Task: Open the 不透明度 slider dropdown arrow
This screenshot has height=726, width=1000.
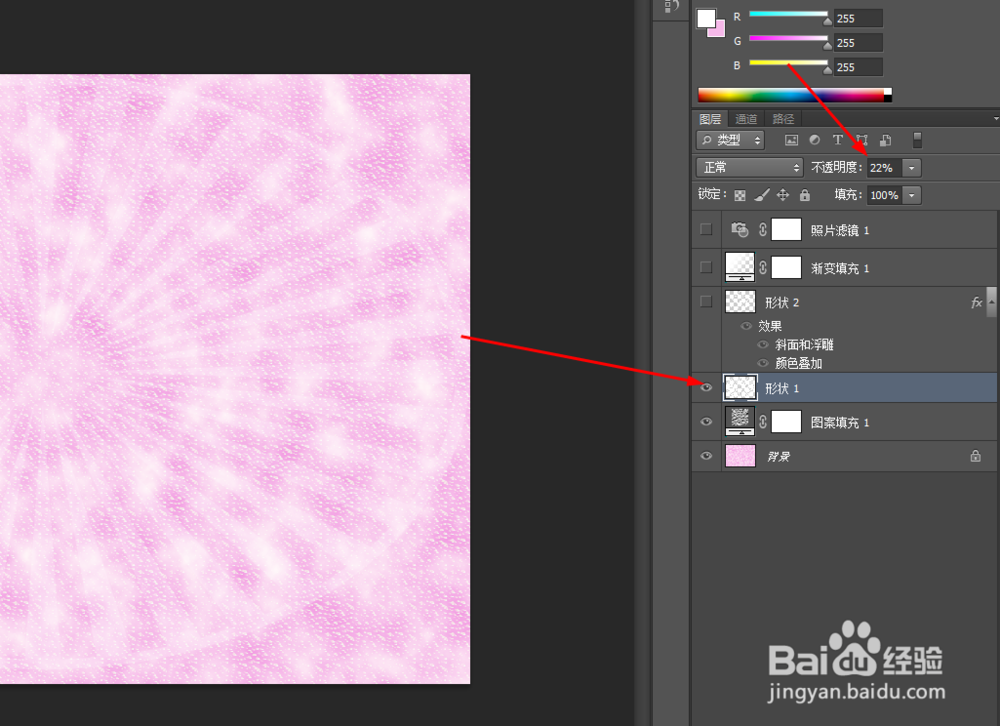Action: pos(912,168)
